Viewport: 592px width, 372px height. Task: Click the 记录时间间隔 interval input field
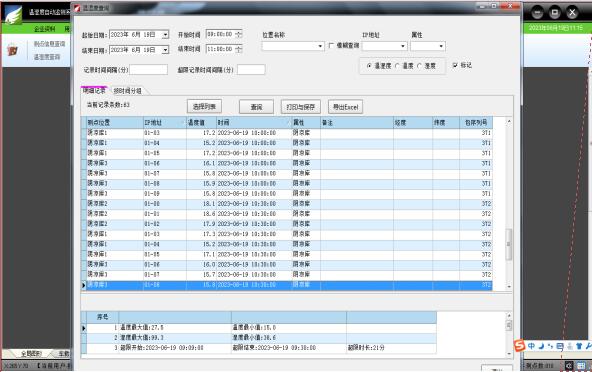[x=148, y=69]
